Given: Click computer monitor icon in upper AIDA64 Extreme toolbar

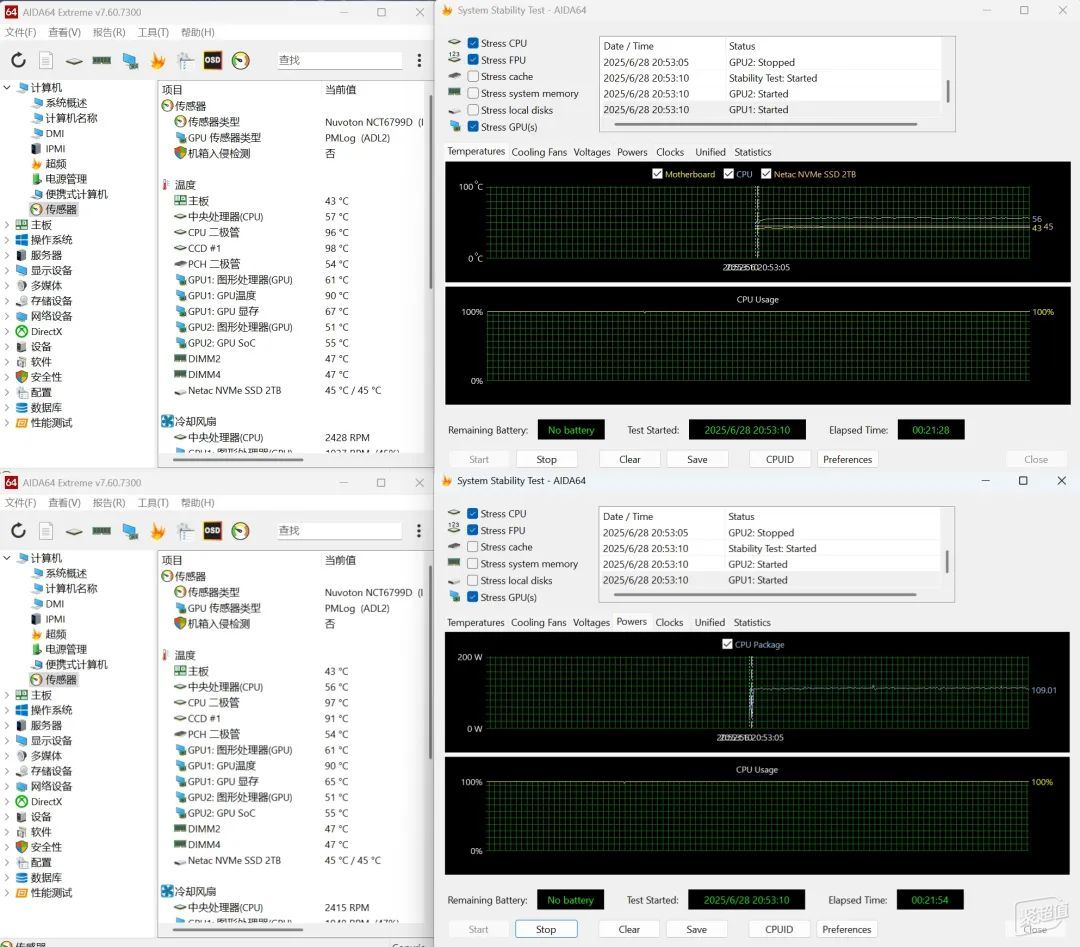Looking at the screenshot, I should pos(130,61).
